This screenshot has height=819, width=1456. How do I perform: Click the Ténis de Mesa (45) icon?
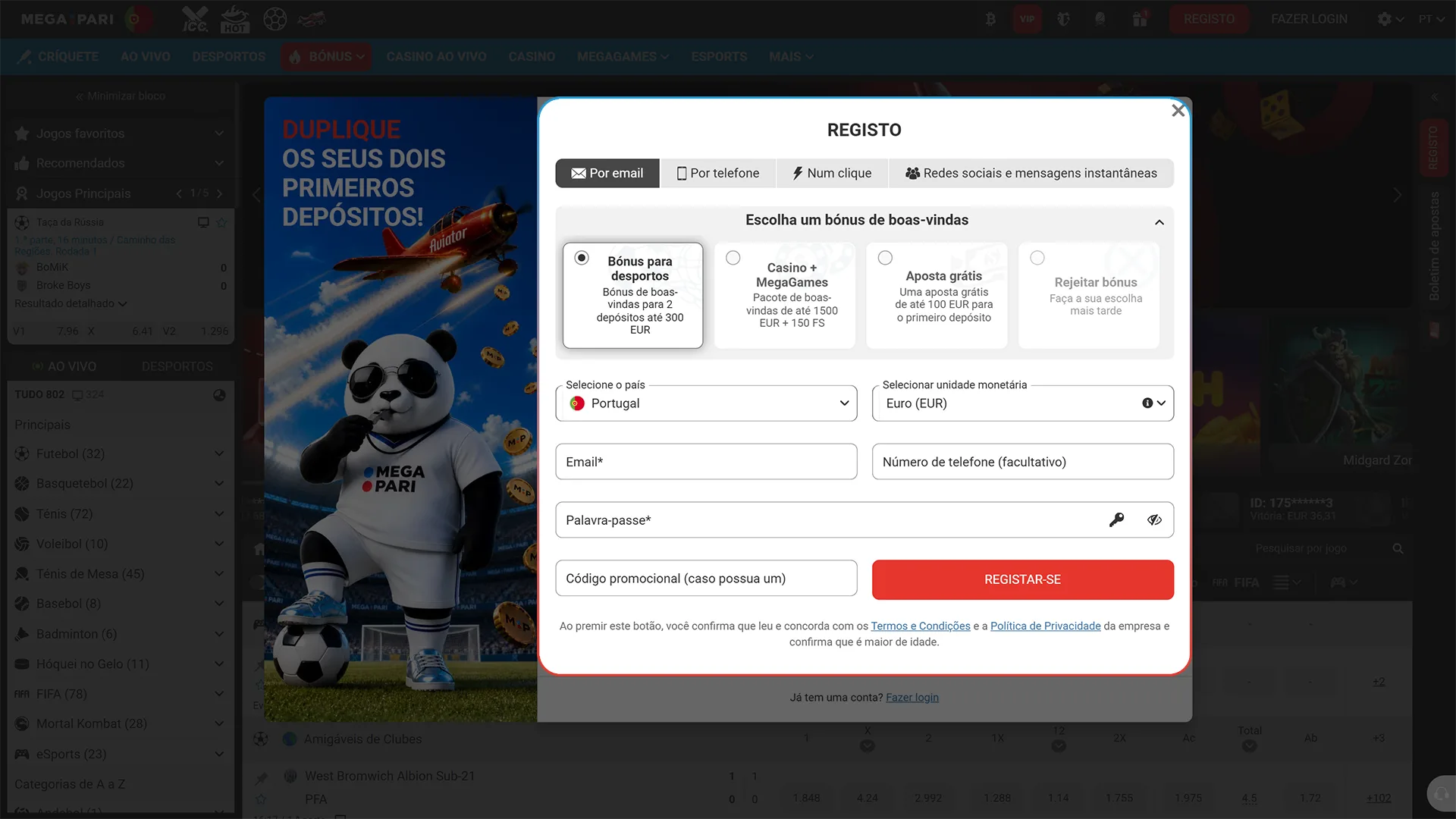click(x=22, y=574)
